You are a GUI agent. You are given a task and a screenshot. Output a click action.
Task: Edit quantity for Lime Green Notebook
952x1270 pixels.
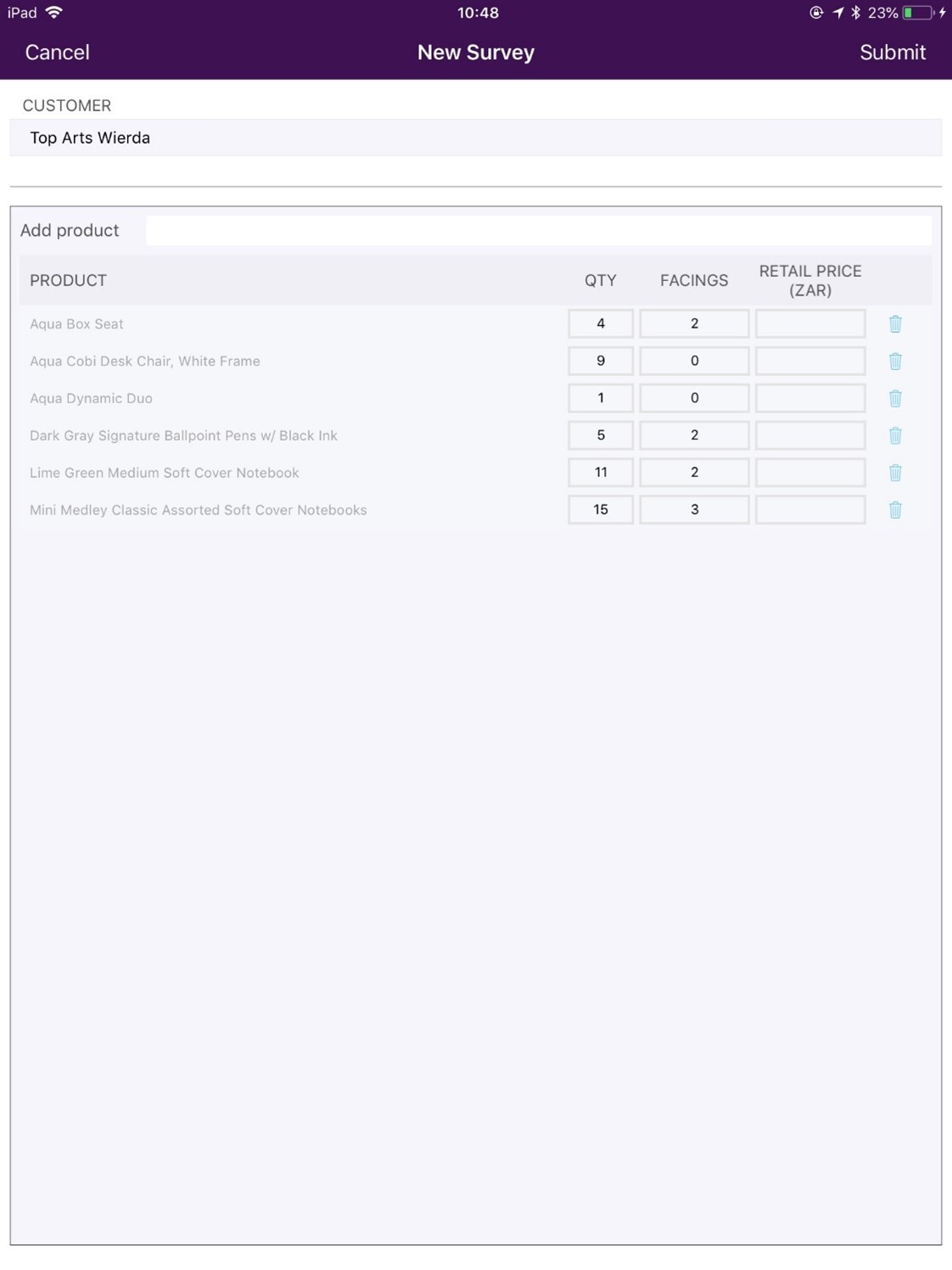point(600,473)
